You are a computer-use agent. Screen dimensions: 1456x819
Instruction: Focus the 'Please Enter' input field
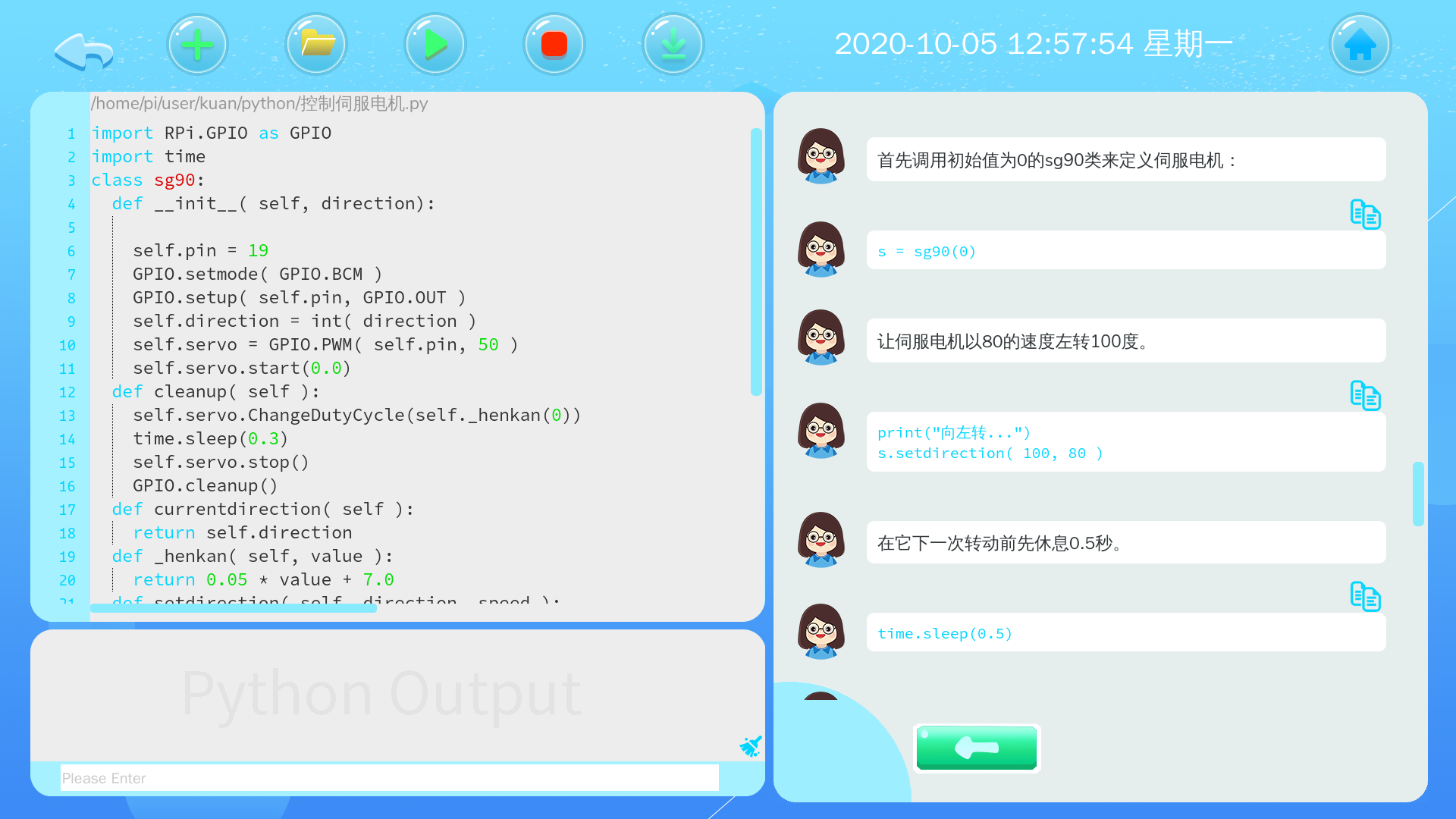pos(390,778)
